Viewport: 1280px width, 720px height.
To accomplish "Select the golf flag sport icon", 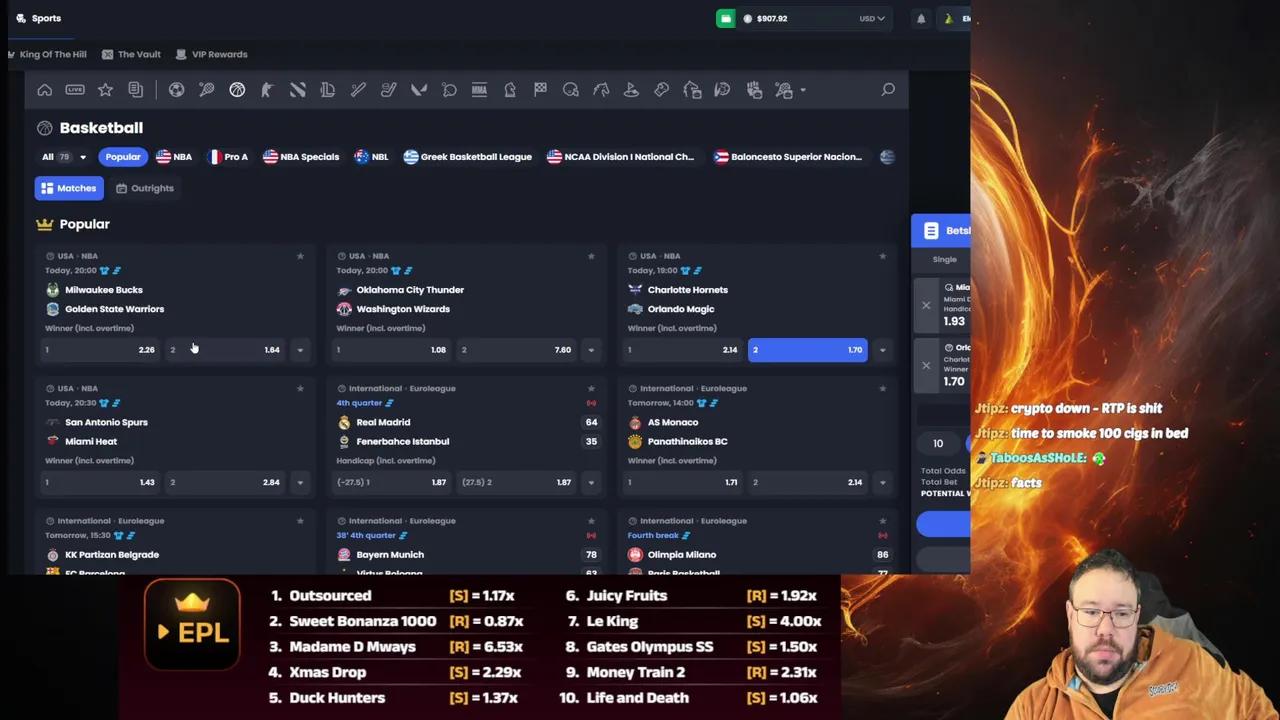I will pos(631,90).
